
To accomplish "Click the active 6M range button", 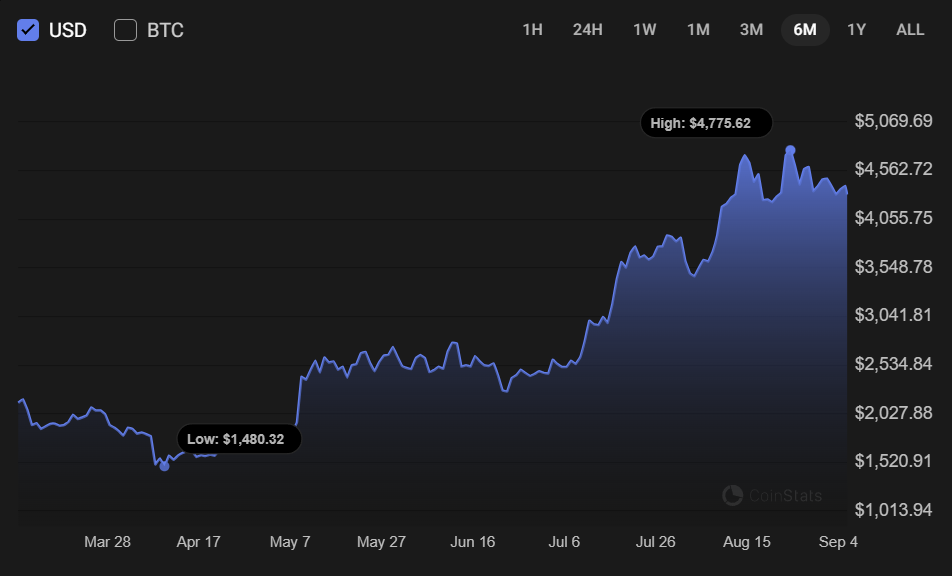I will 805,30.
